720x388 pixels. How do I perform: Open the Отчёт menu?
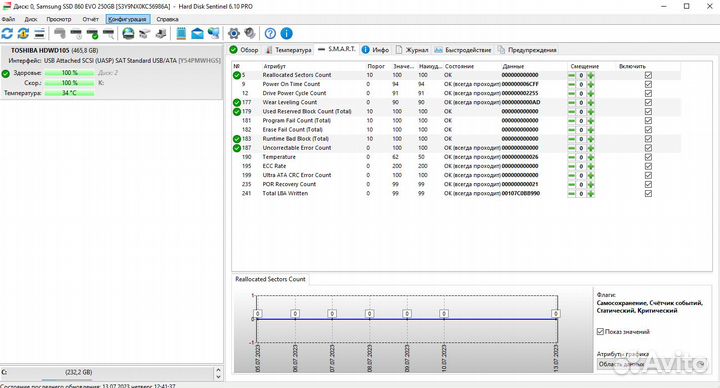click(x=90, y=19)
